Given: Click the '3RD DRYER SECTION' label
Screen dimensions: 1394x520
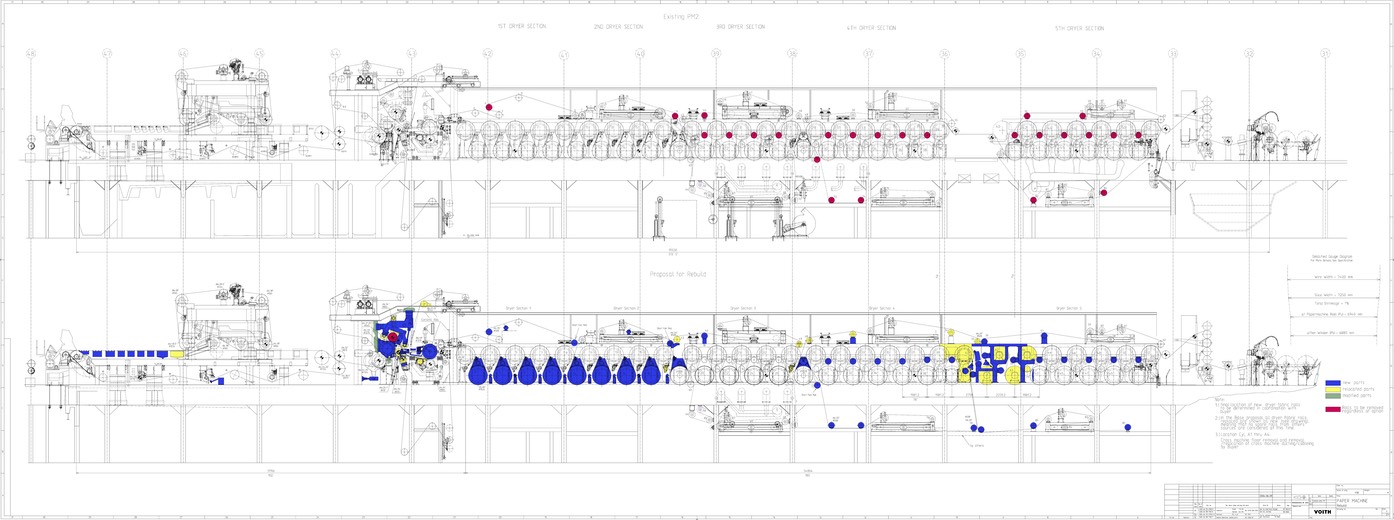Looking at the screenshot, I should (x=741, y=27).
